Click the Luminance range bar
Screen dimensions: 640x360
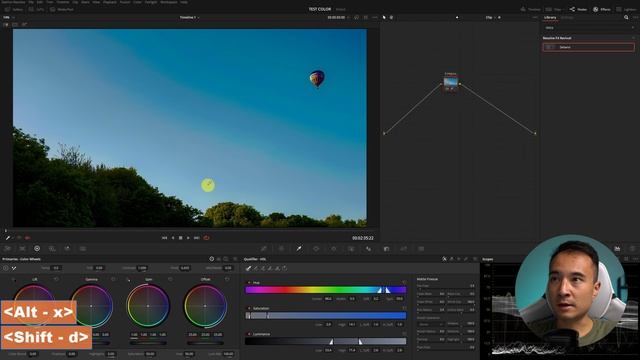point(326,341)
